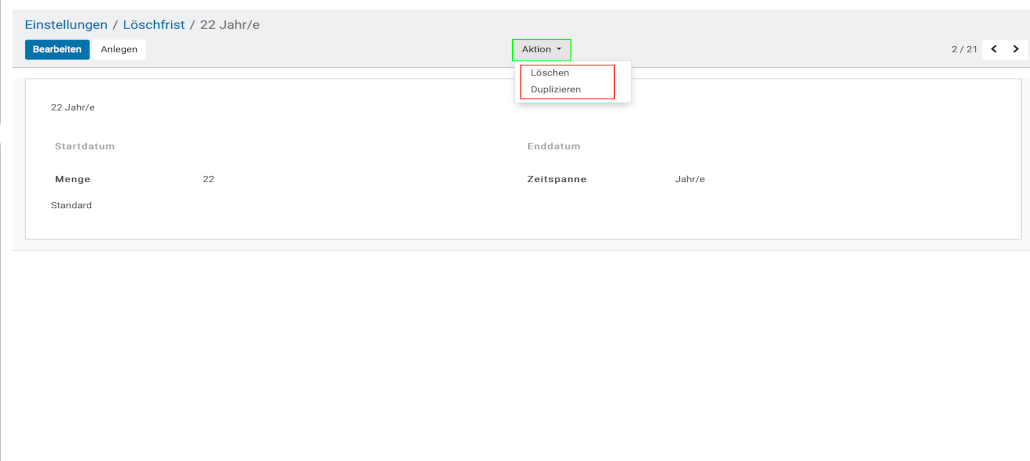Open the Löschfrist breadcrumb link
This screenshot has width=1030, height=461.
coord(154,24)
